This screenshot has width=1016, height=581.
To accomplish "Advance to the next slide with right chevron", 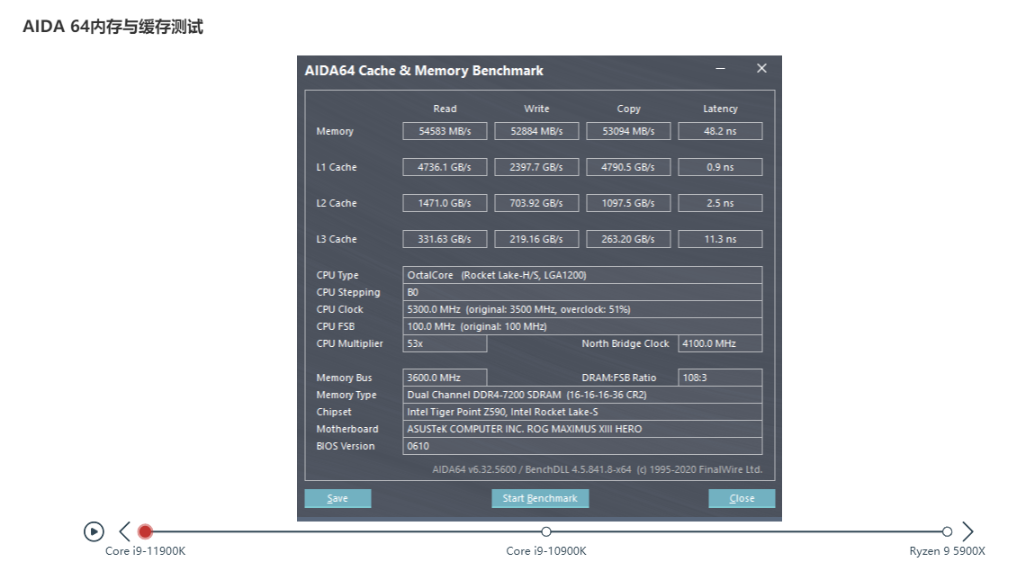I will [967, 532].
